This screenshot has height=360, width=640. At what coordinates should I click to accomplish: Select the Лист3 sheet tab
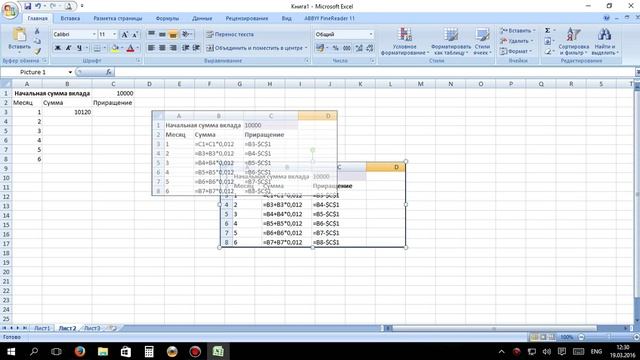(92, 328)
